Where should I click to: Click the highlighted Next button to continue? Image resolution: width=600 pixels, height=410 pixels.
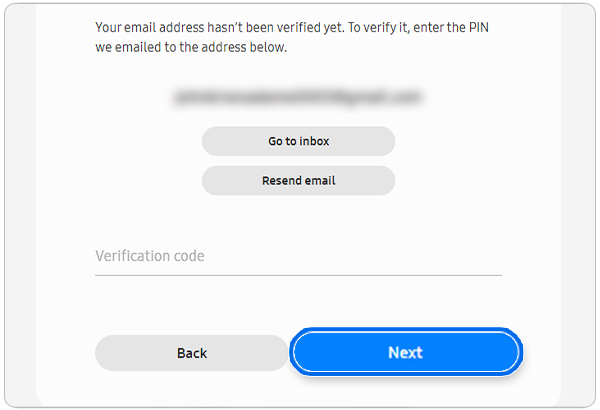[x=405, y=353]
